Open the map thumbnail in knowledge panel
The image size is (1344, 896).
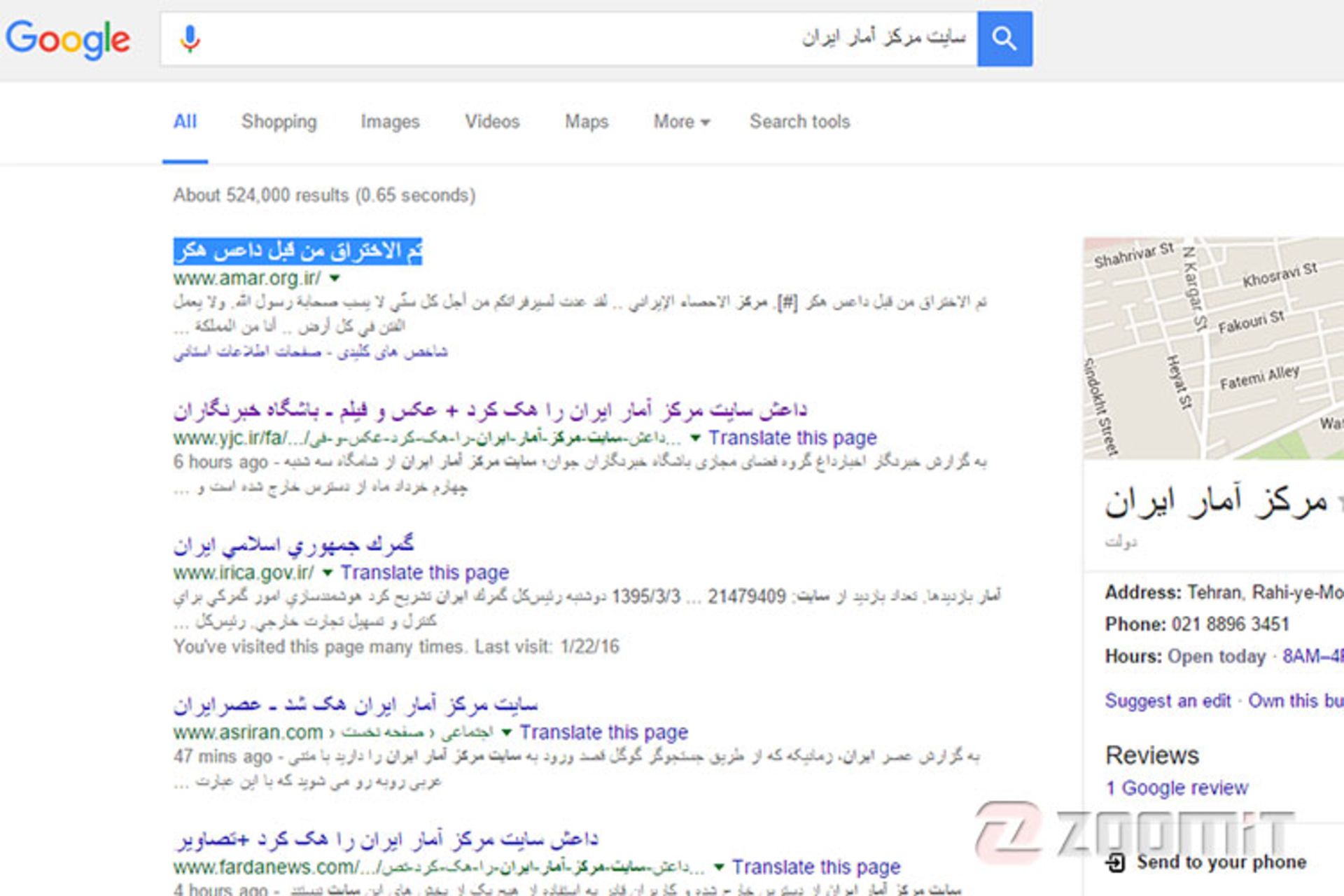pos(1213,348)
